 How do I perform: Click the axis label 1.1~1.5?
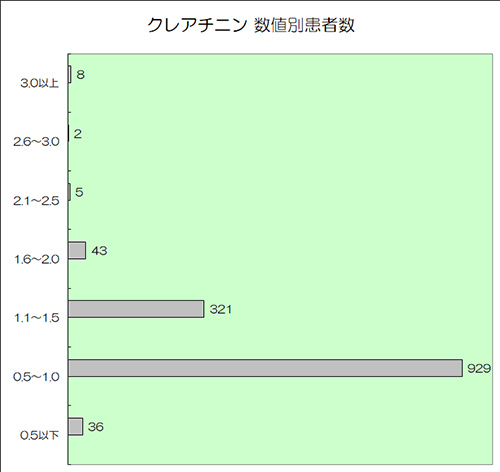coord(37,318)
